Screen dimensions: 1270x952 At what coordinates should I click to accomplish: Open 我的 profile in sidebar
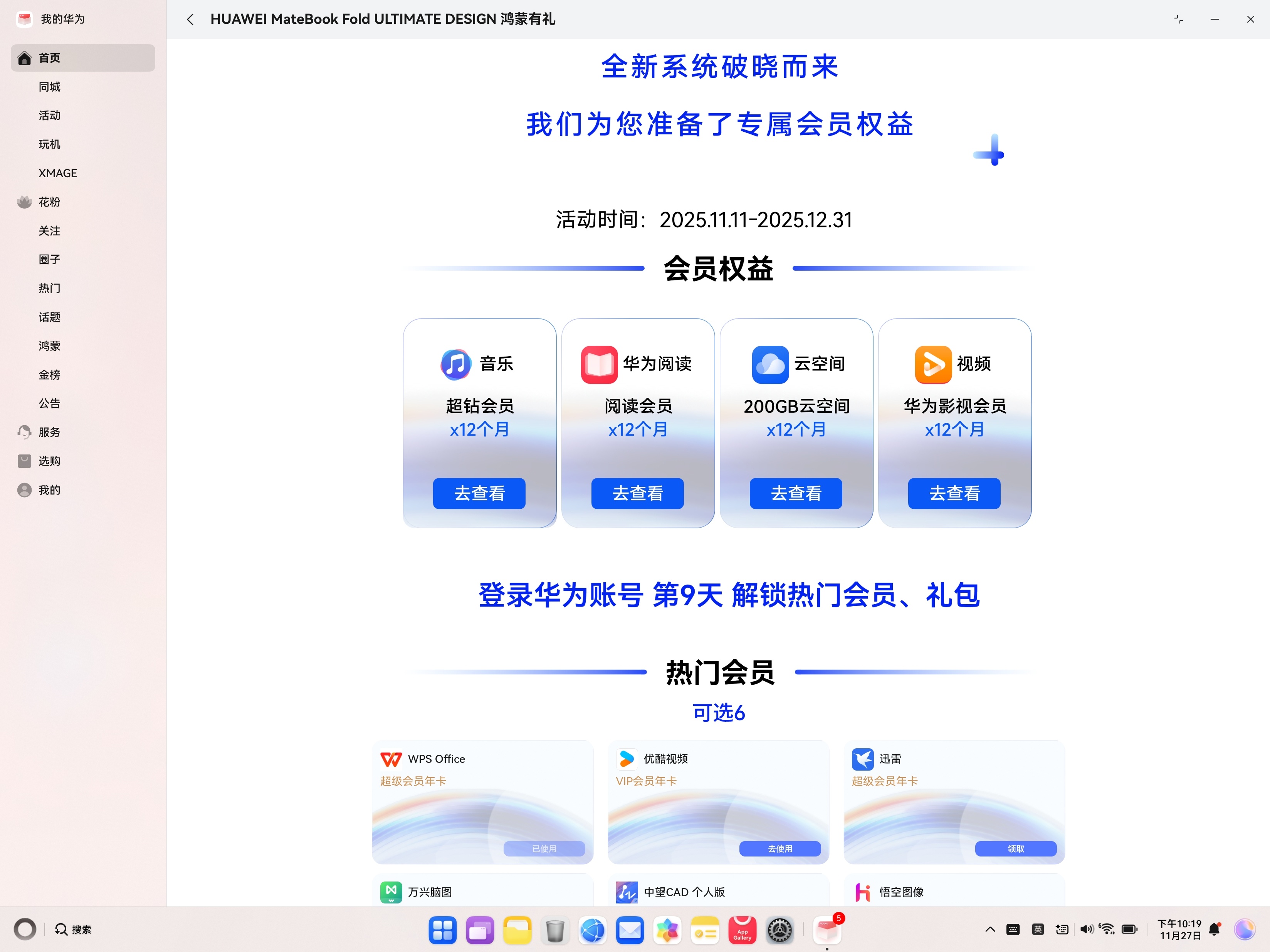pos(24,489)
